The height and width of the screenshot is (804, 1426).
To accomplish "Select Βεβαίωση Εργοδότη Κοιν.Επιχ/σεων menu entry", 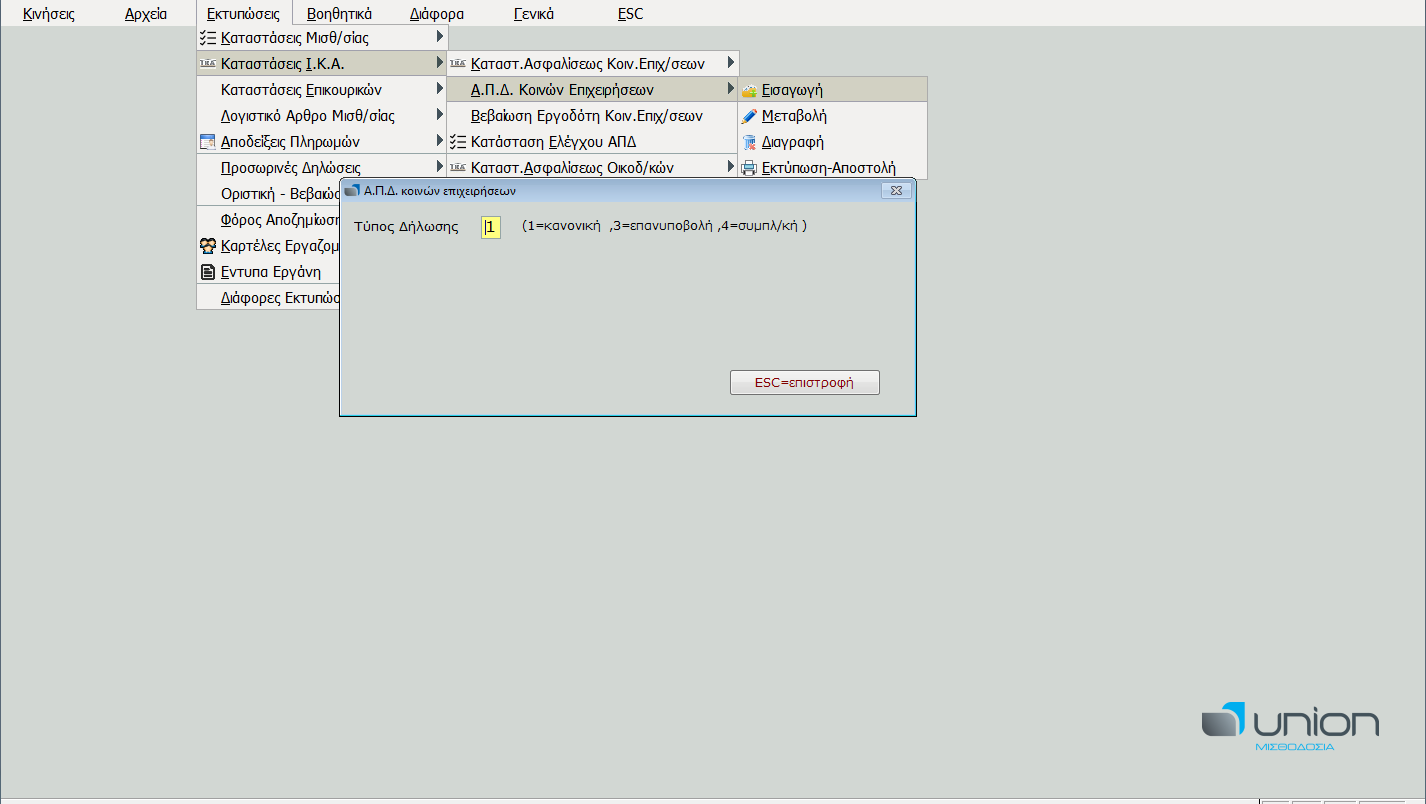I will pos(587,116).
